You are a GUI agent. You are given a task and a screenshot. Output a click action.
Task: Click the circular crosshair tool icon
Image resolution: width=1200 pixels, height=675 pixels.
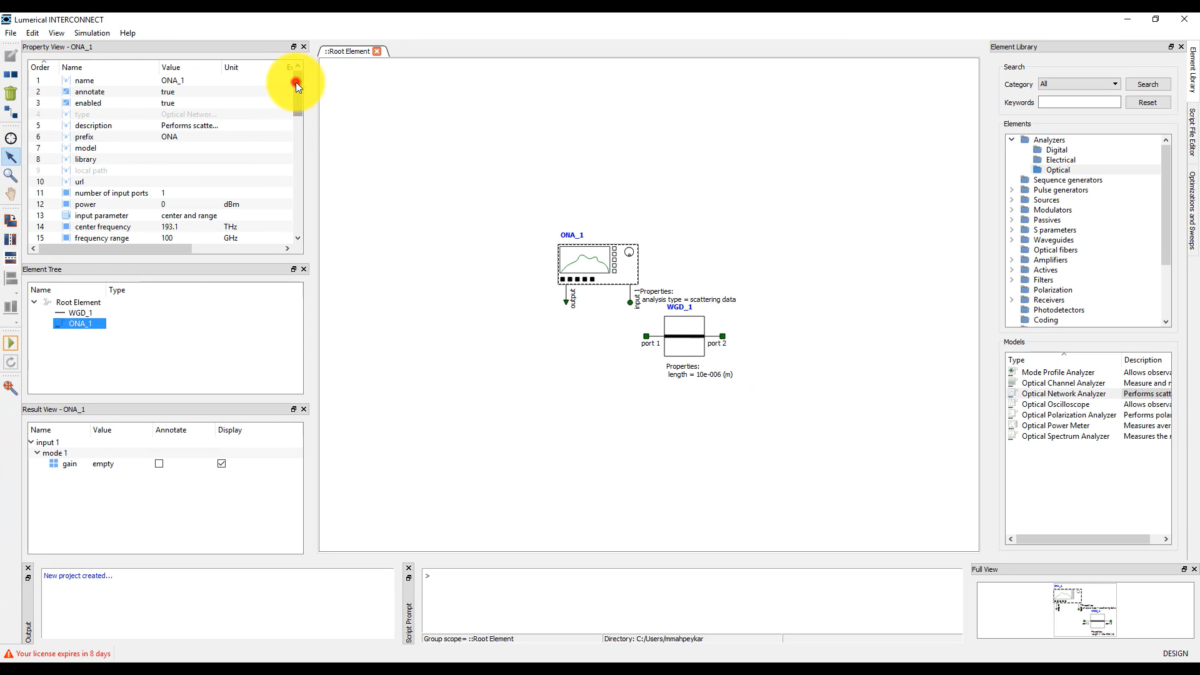tap(11, 138)
